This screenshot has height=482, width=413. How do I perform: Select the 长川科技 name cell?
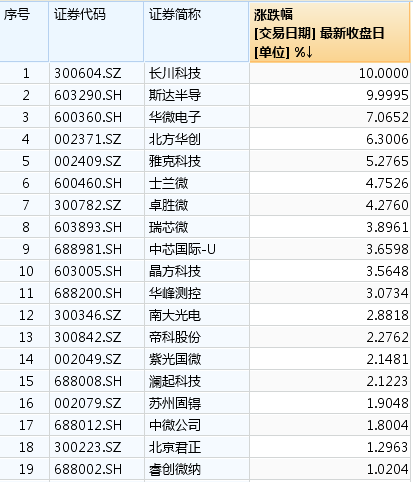coord(175,73)
